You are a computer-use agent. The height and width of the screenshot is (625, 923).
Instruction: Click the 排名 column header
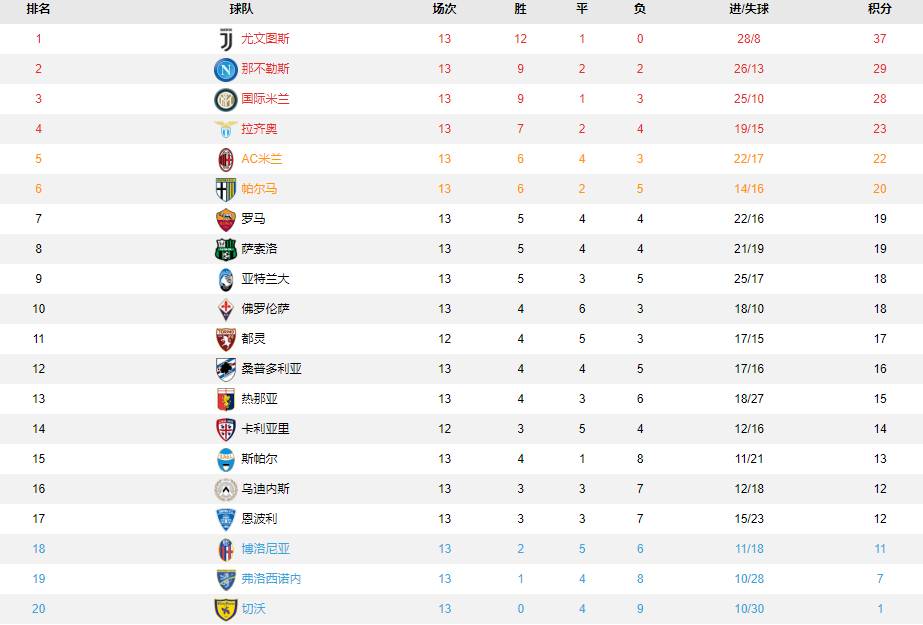click(x=38, y=9)
